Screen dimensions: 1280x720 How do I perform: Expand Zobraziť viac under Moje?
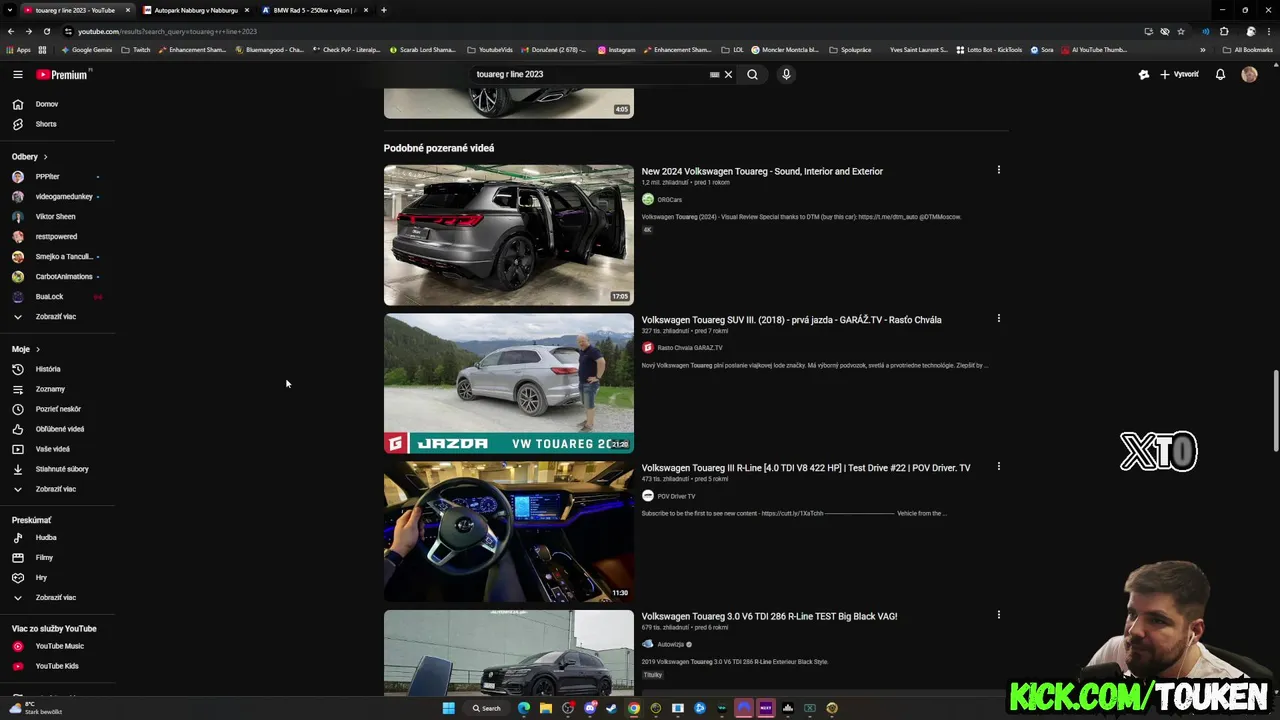[58, 489]
